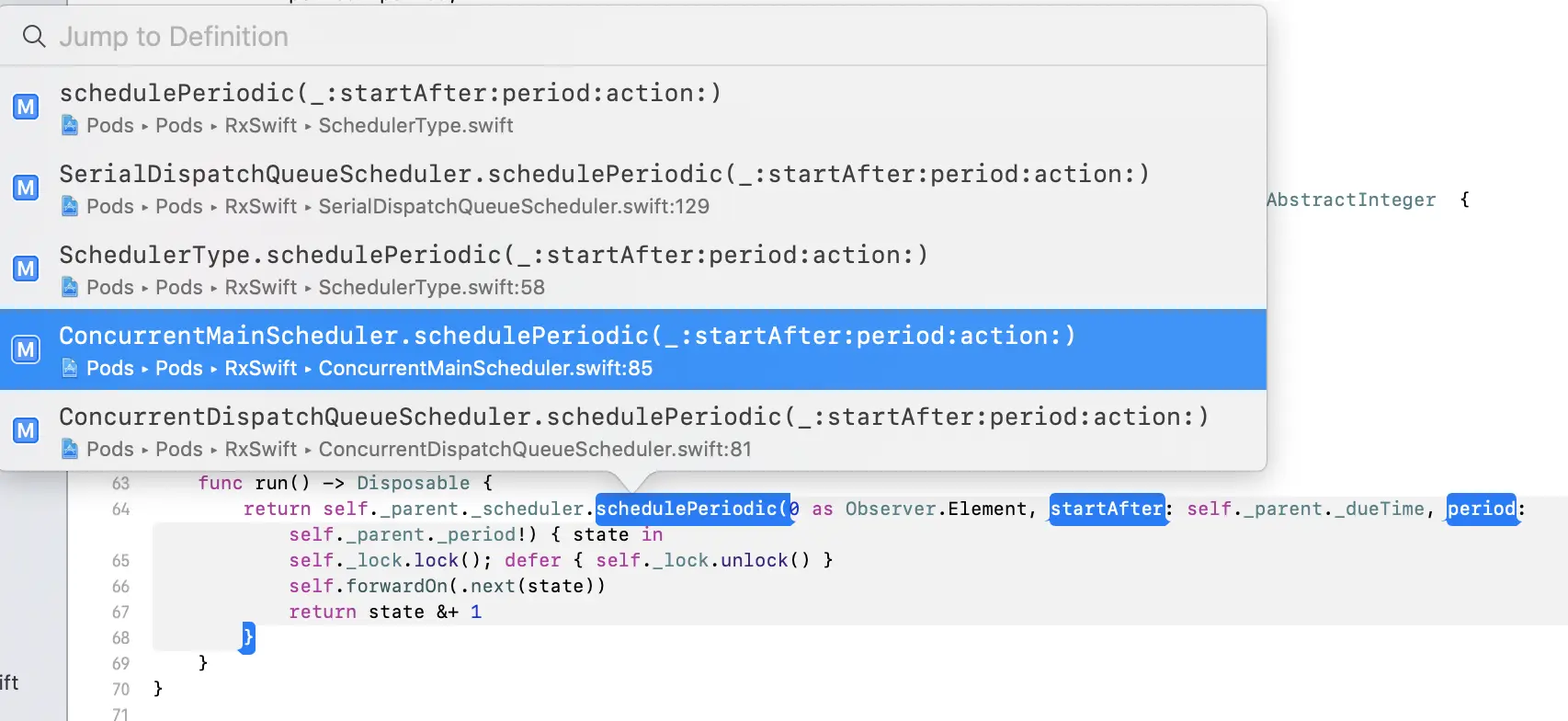1568x721 pixels.
Task: Click highlighted schedulePeriodic( token in code
Action: pyautogui.click(x=691, y=509)
